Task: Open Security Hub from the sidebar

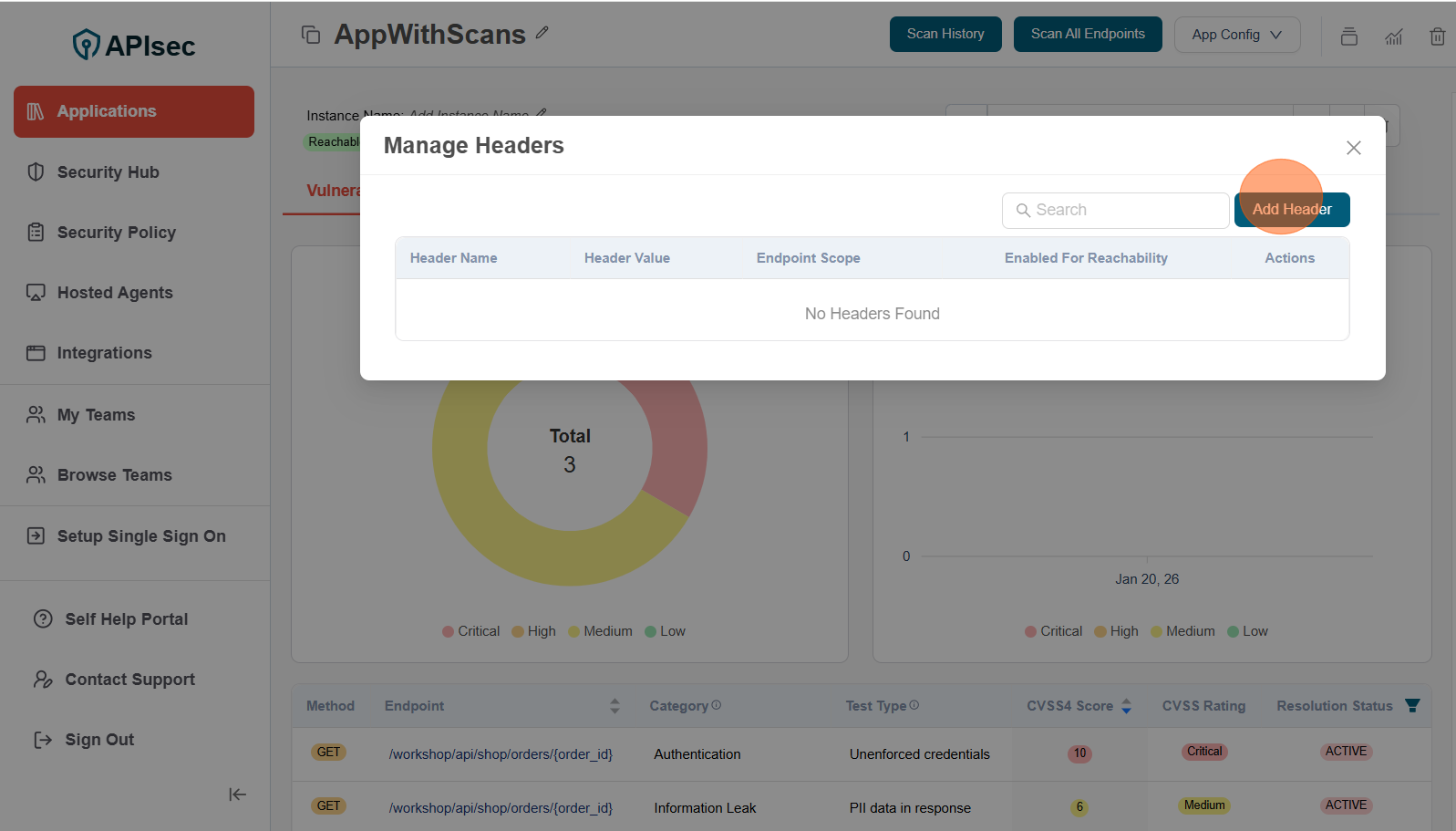Action: point(108,172)
